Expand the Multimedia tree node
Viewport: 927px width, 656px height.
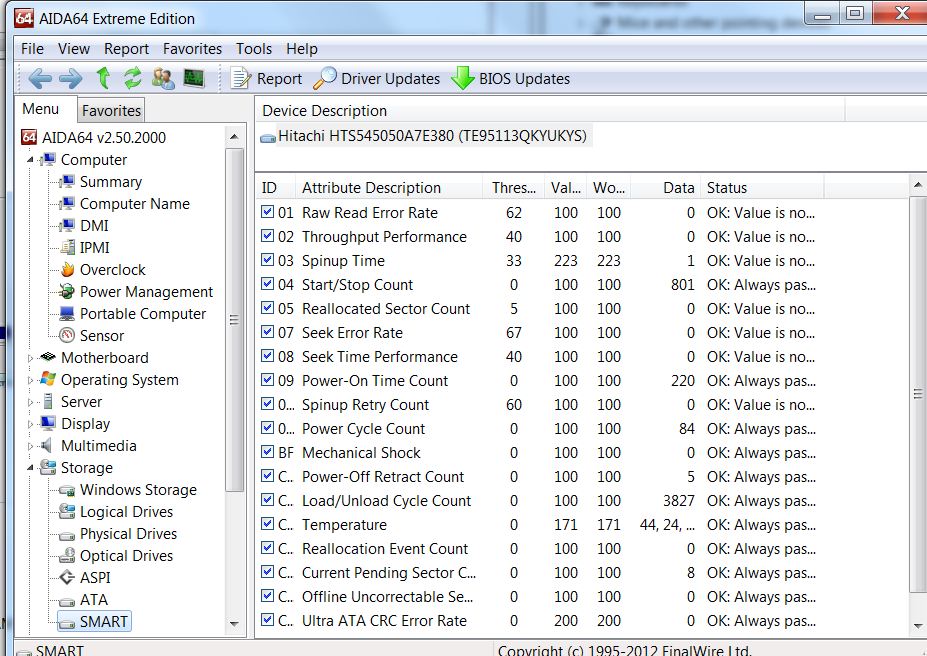(30, 446)
